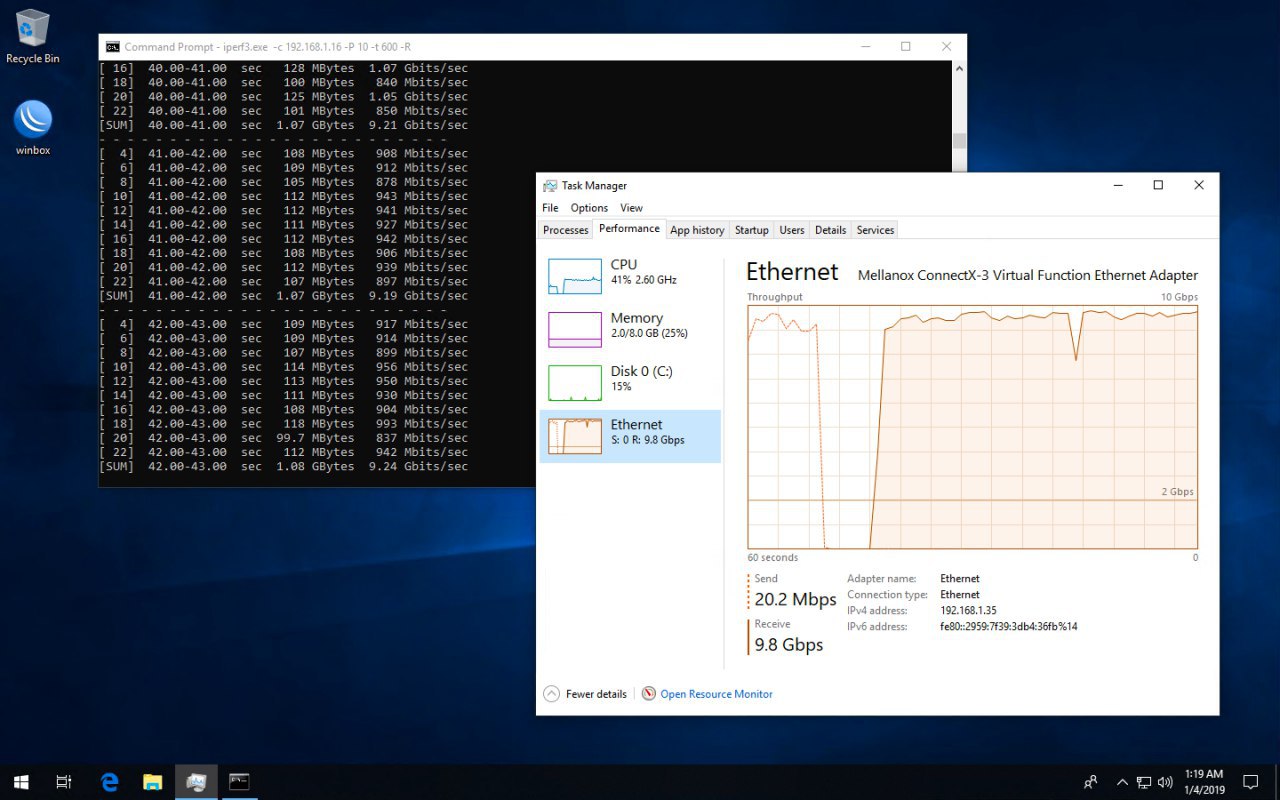Open the Options menu in Task Manager
1280x800 pixels.
[x=589, y=208]
